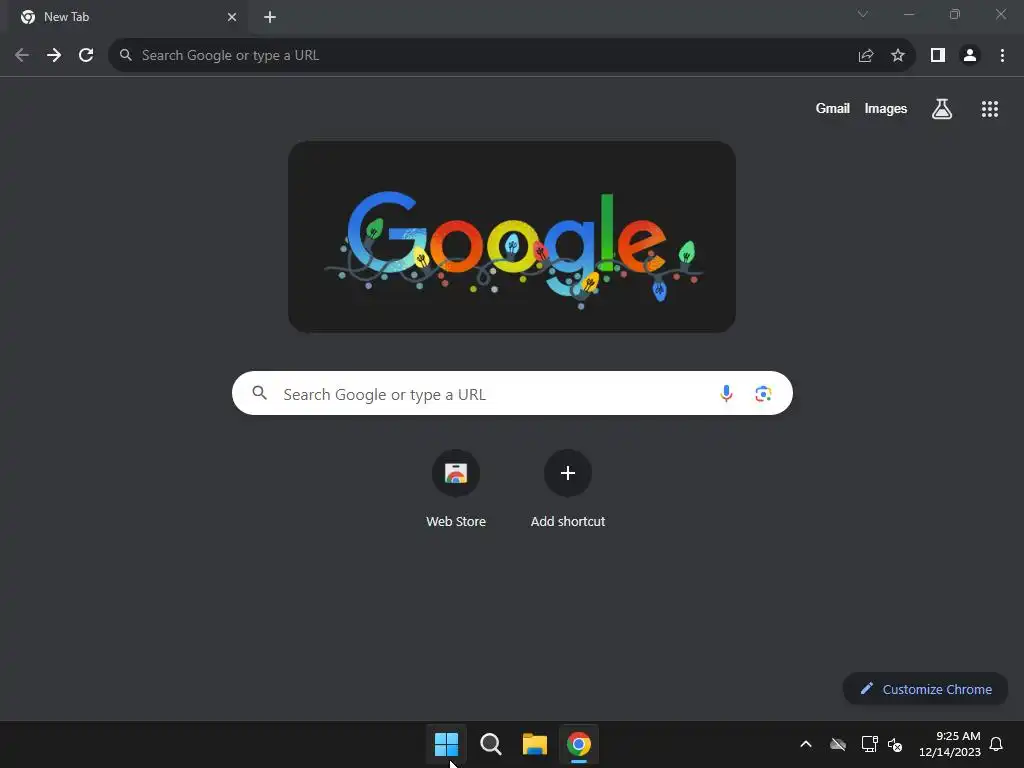The image size is (1024, 768).
Task: Open the Google apps grid
Action: pyautogui.click(x=990, y=109)
